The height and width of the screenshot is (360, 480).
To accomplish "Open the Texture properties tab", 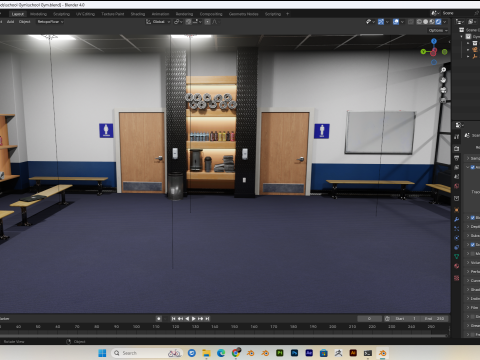I will [x=457, y=278].
